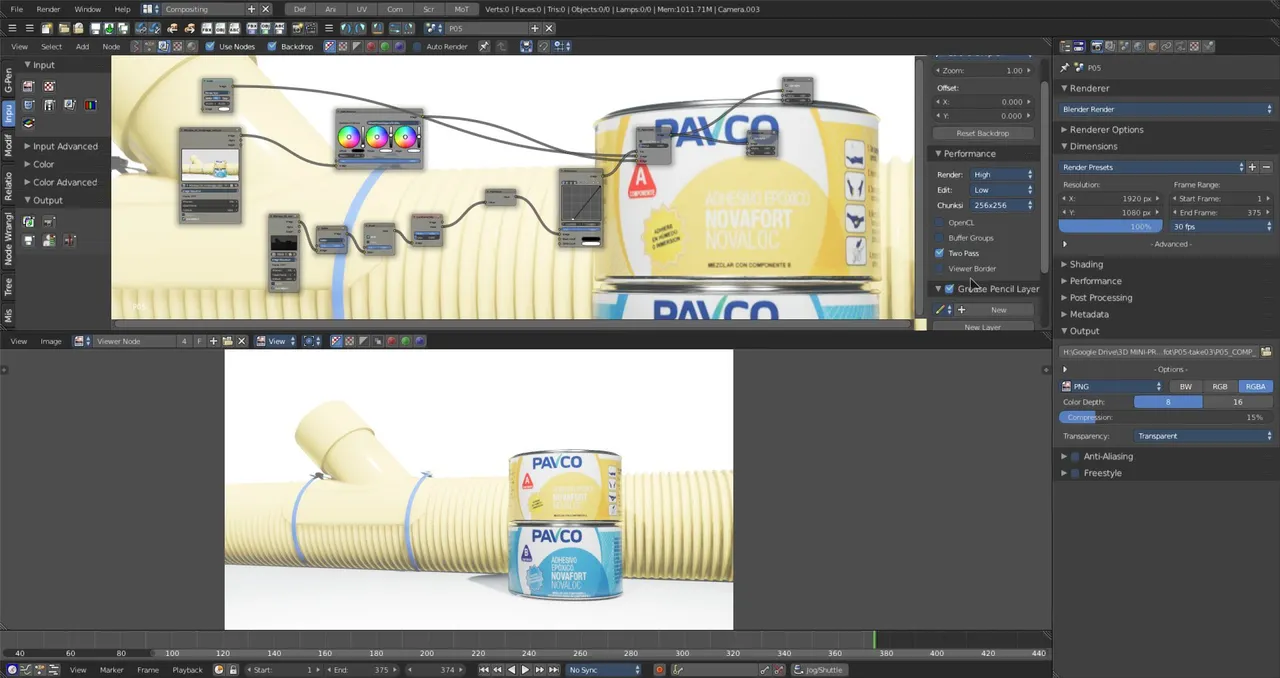Add a new screen layout with plus
Image resolution: width=1280 pixels, height=678 pixels.
(x=252, y=9)
